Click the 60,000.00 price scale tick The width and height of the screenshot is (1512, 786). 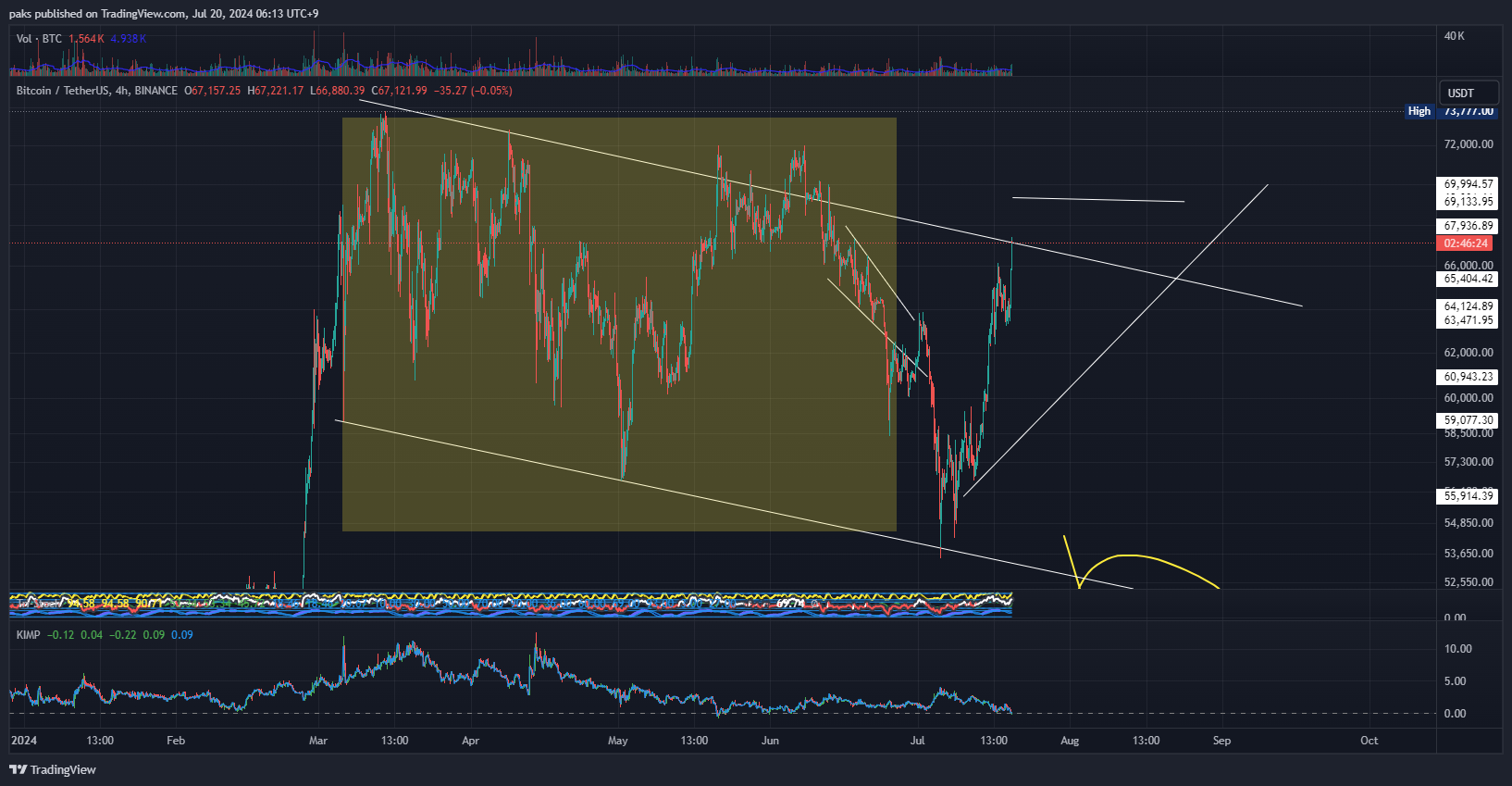[x=1469, y=398]
